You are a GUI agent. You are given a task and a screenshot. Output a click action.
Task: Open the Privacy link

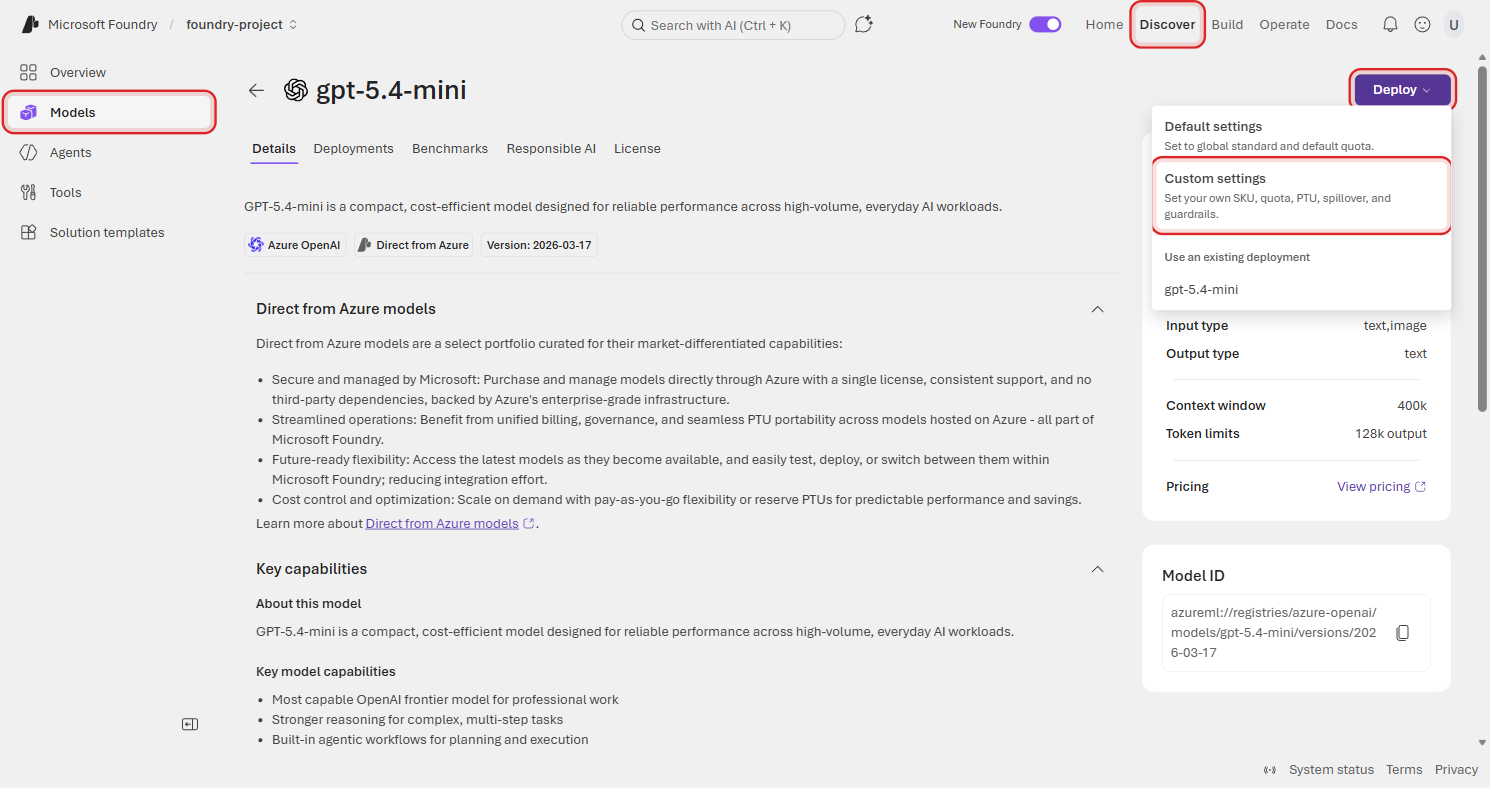[1456, 770]
